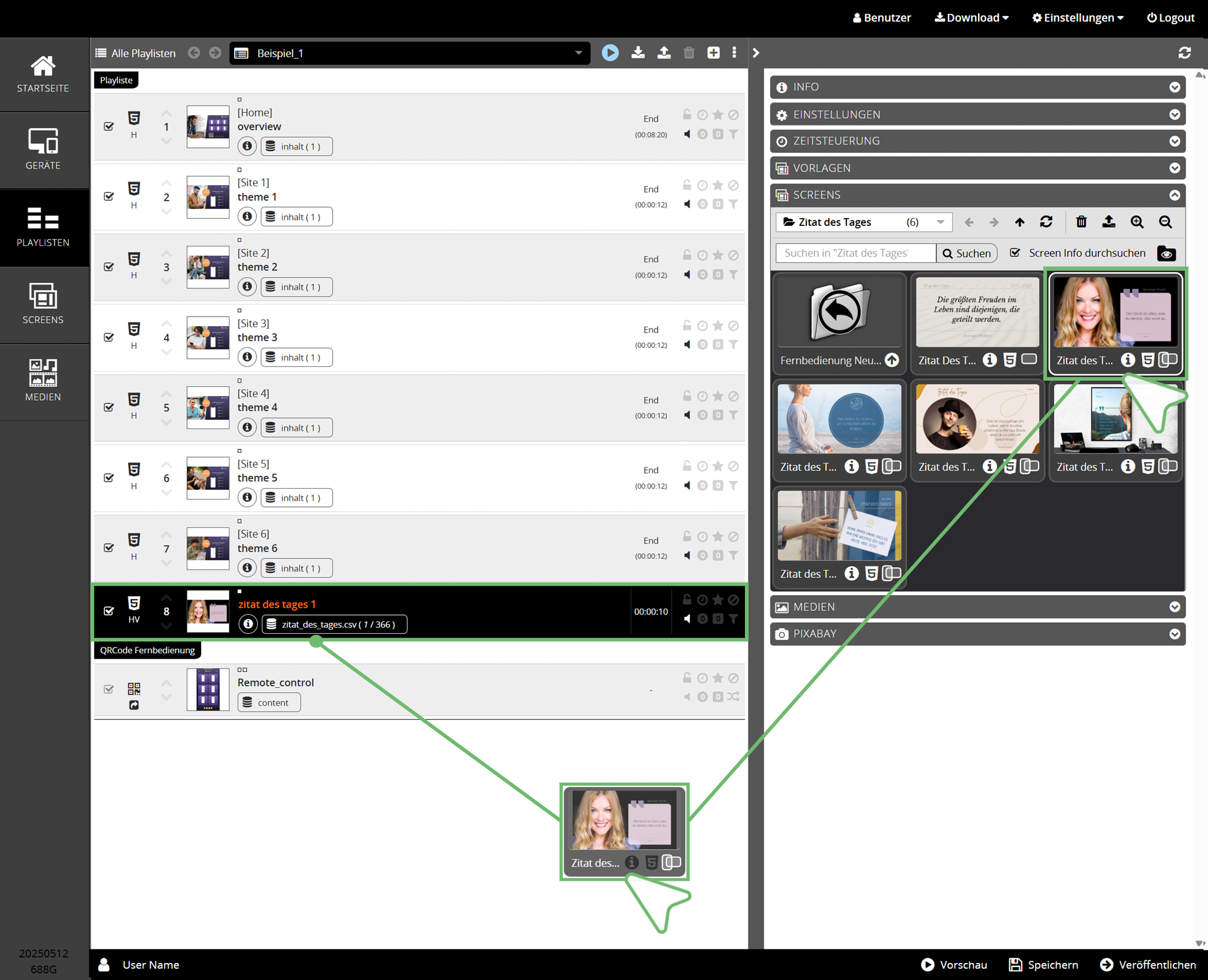Image resolution: width=1208 pixels, height=980 pixels.
Task: Click the trash icon in Screens toolbar
Action: (1081, 222)
